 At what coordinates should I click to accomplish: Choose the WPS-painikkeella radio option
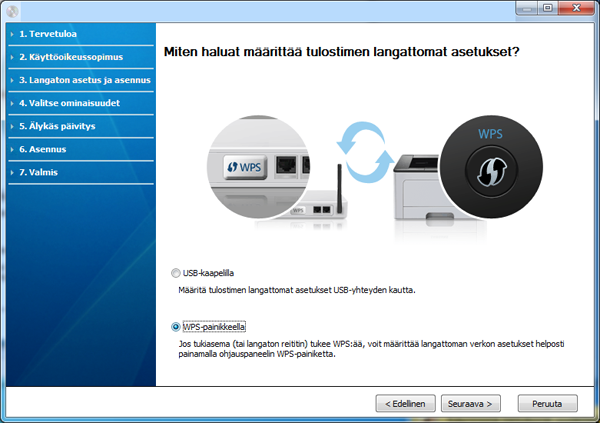[177, 327]
